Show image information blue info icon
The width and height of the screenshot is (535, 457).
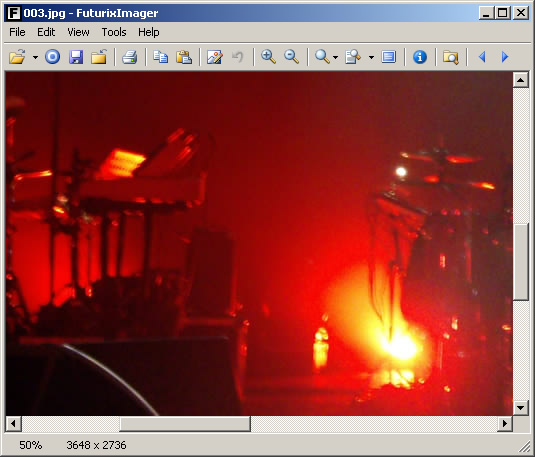click(420, 57)
